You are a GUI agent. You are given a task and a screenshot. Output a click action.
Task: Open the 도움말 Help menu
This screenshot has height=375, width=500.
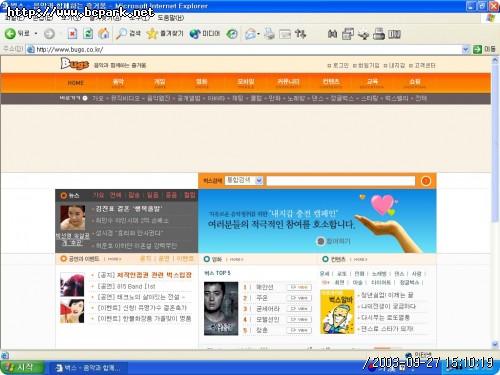[x=171, y=18]
